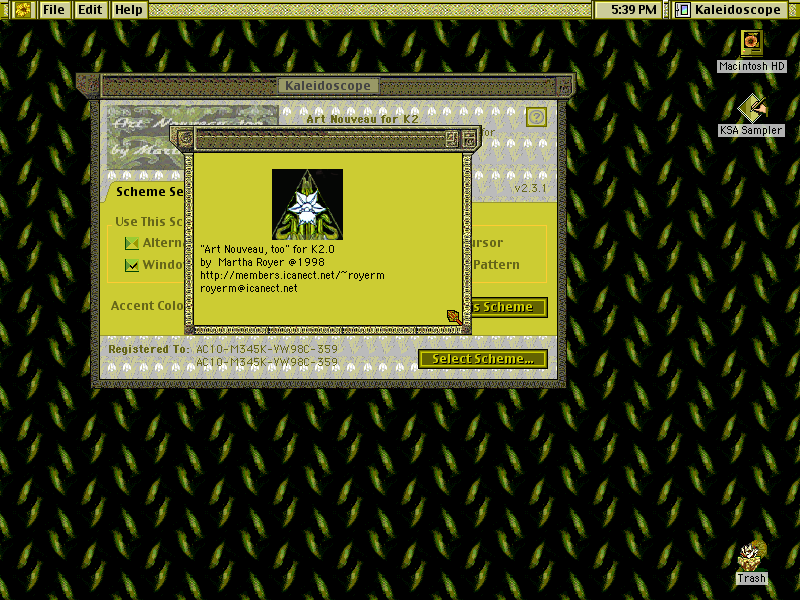
Task: Click the Select Scheme... button
Action: tap(483, 359)
